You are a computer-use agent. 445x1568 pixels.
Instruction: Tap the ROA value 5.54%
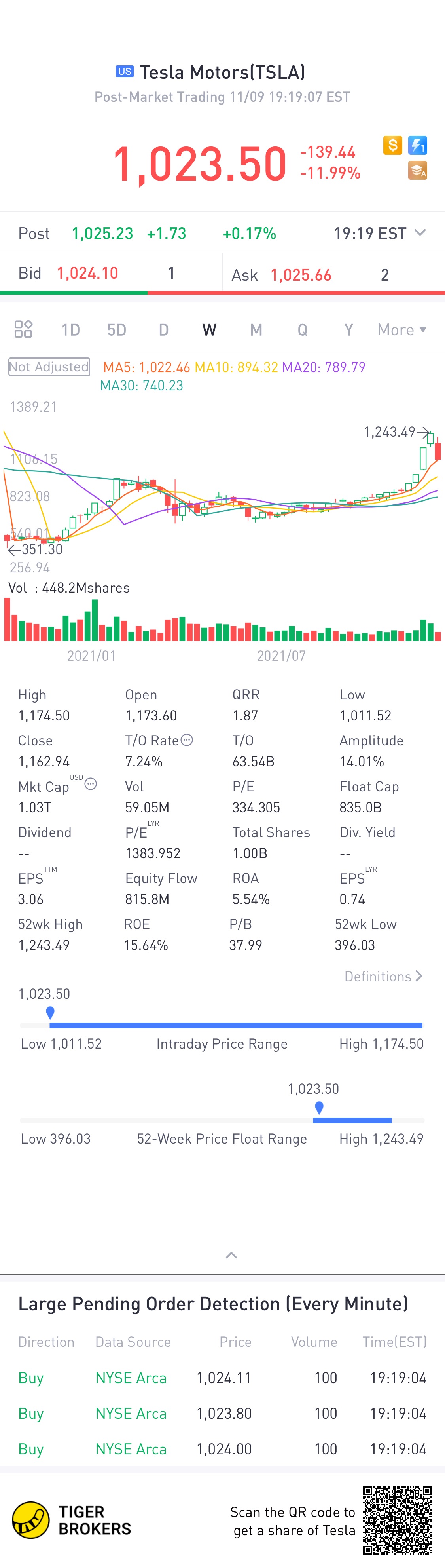tap(251, 899)
